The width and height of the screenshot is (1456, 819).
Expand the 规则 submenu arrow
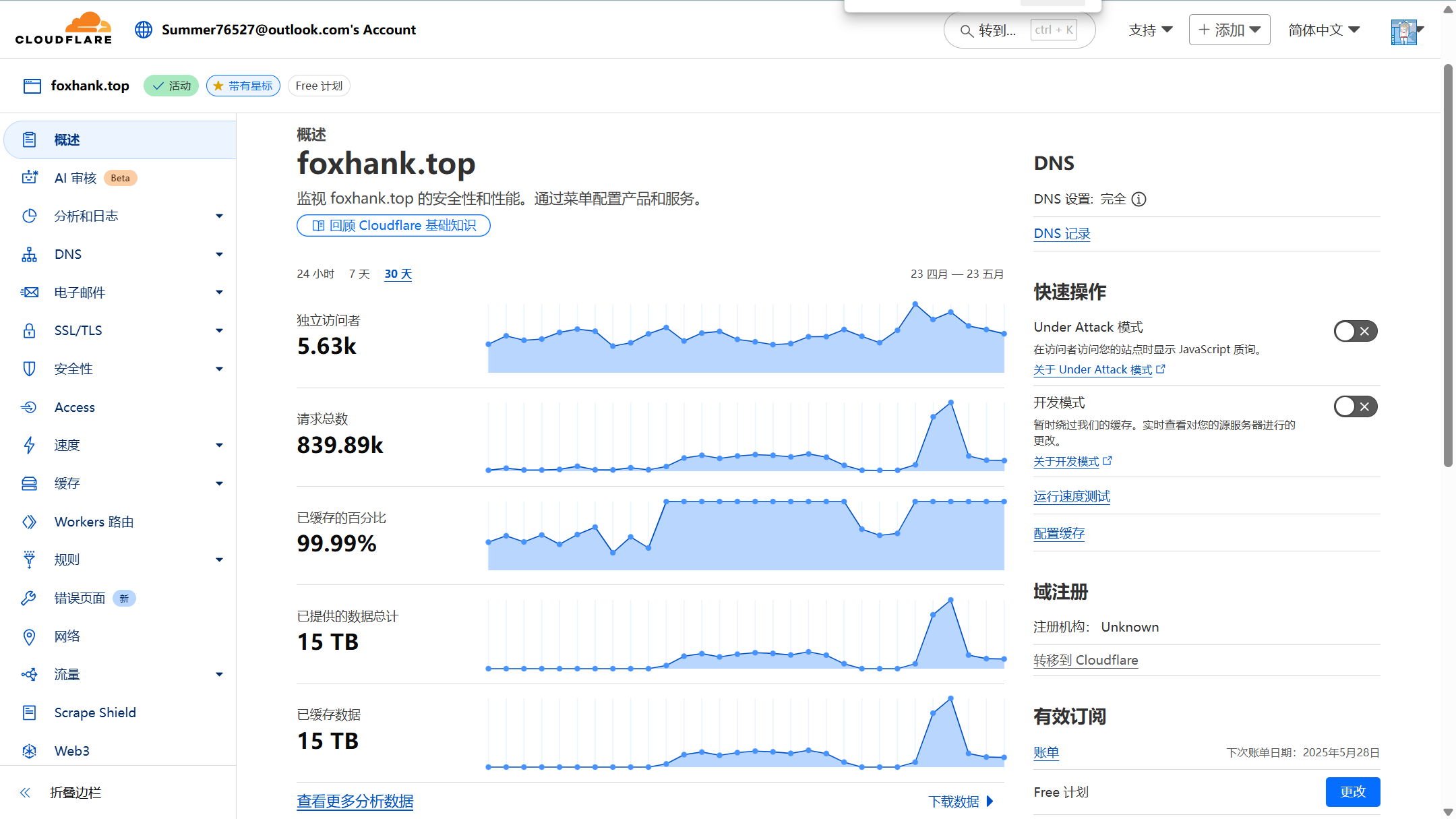pos(219,559)
